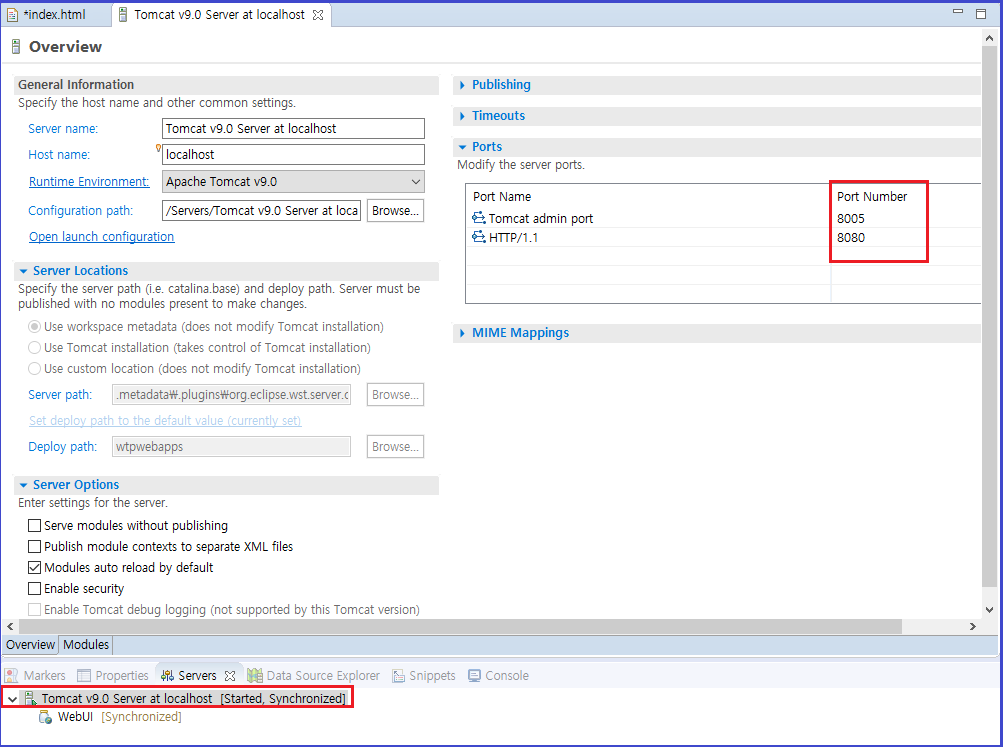Click the HTTP/1.1 port row icon

(478, 237)
